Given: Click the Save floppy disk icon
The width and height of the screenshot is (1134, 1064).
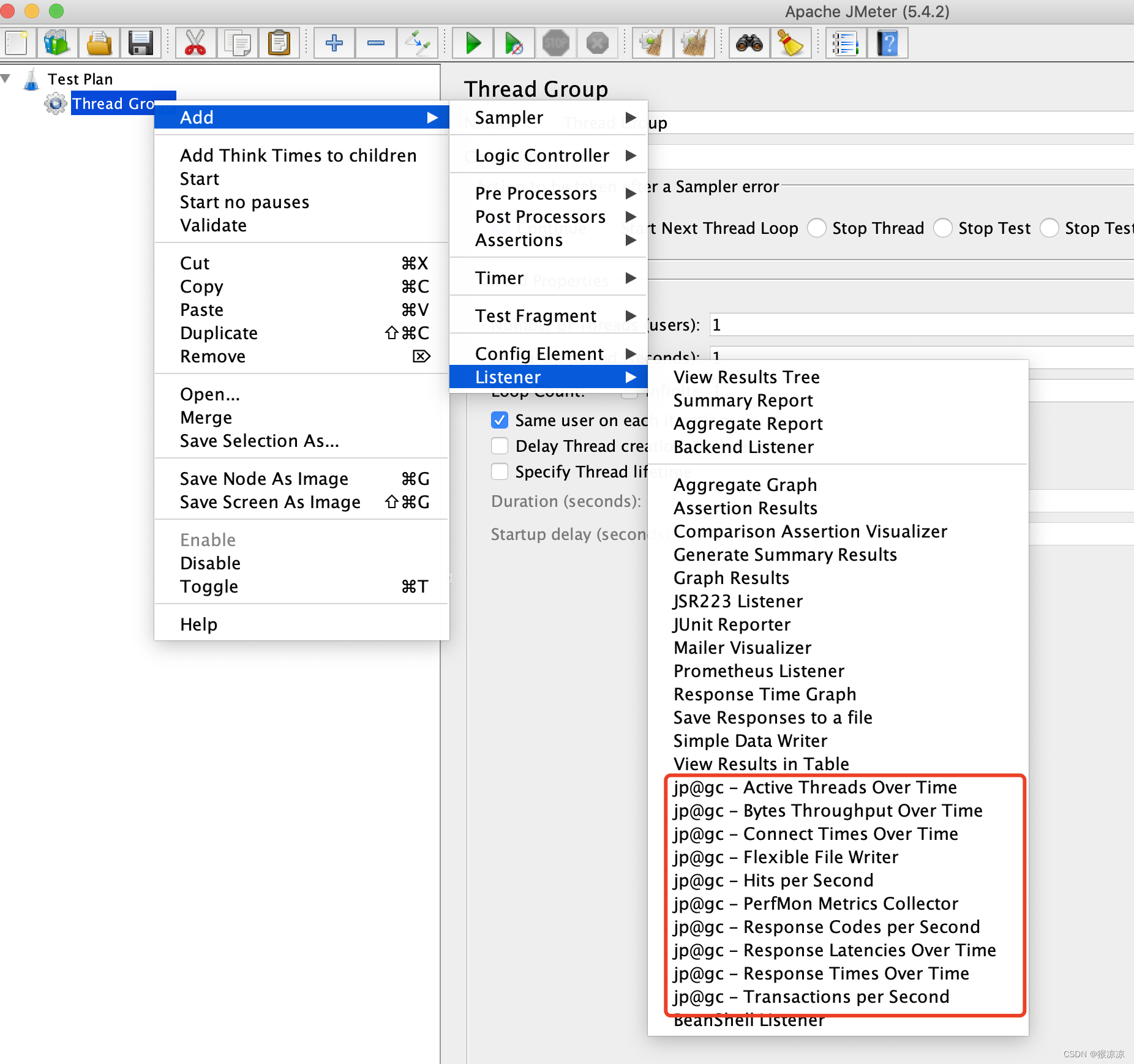Looking at the screenshot, I should tap(141, 43).
